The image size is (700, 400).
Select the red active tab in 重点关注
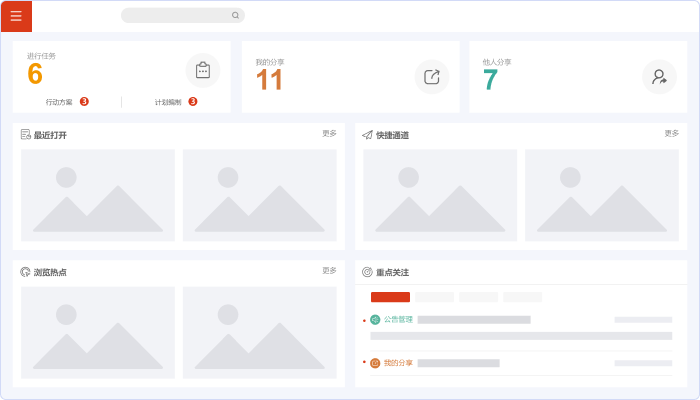390,297
